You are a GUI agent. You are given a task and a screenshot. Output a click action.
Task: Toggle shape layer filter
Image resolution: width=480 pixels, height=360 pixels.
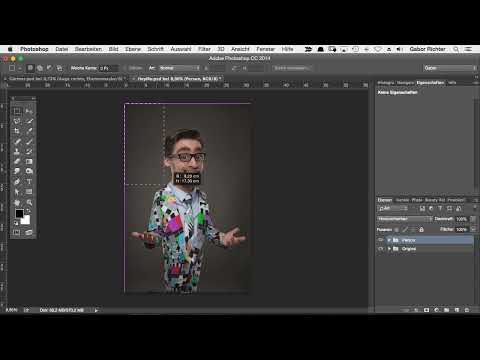449,209
